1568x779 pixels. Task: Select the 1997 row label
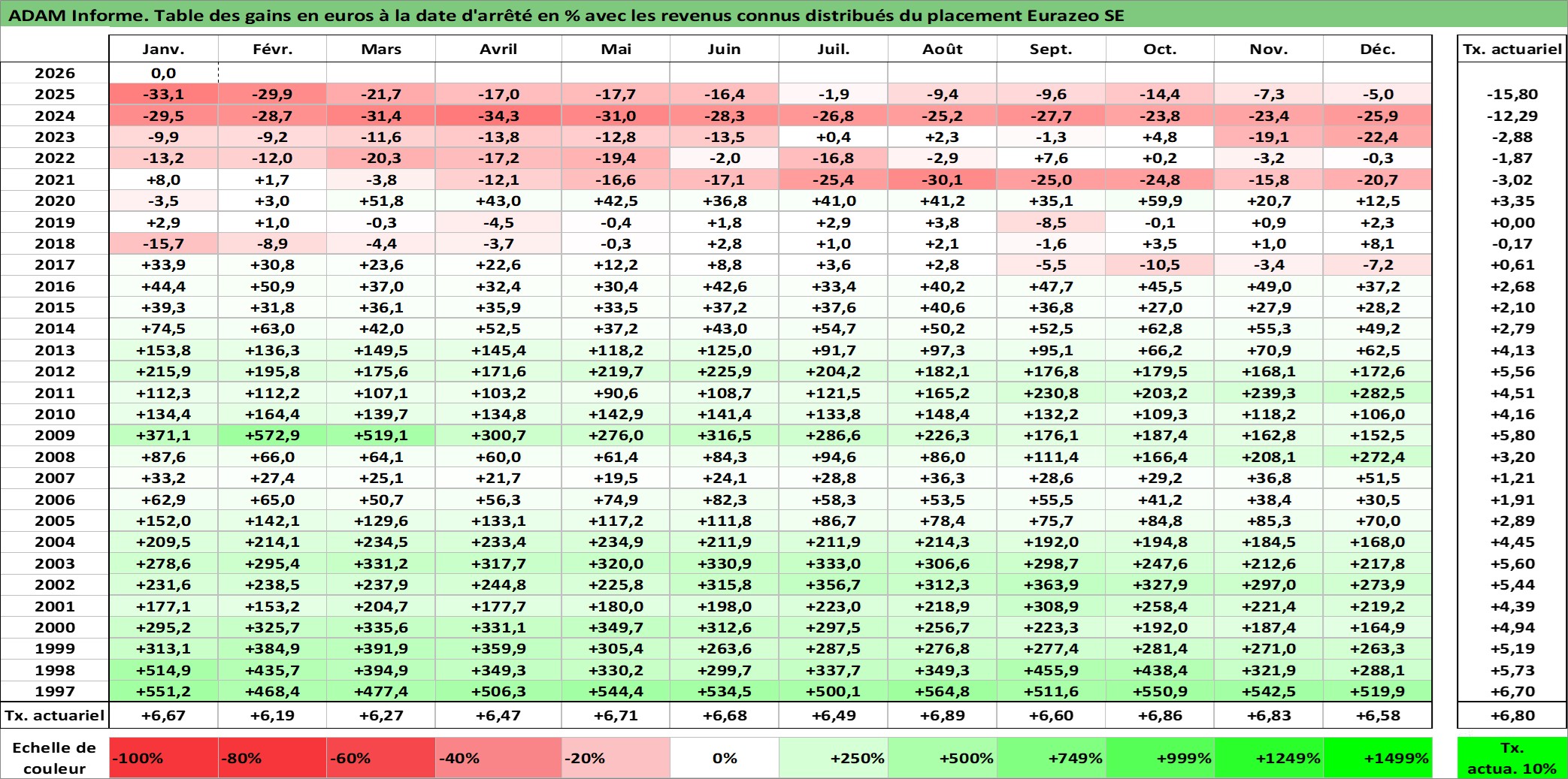[x=55, y=691]
